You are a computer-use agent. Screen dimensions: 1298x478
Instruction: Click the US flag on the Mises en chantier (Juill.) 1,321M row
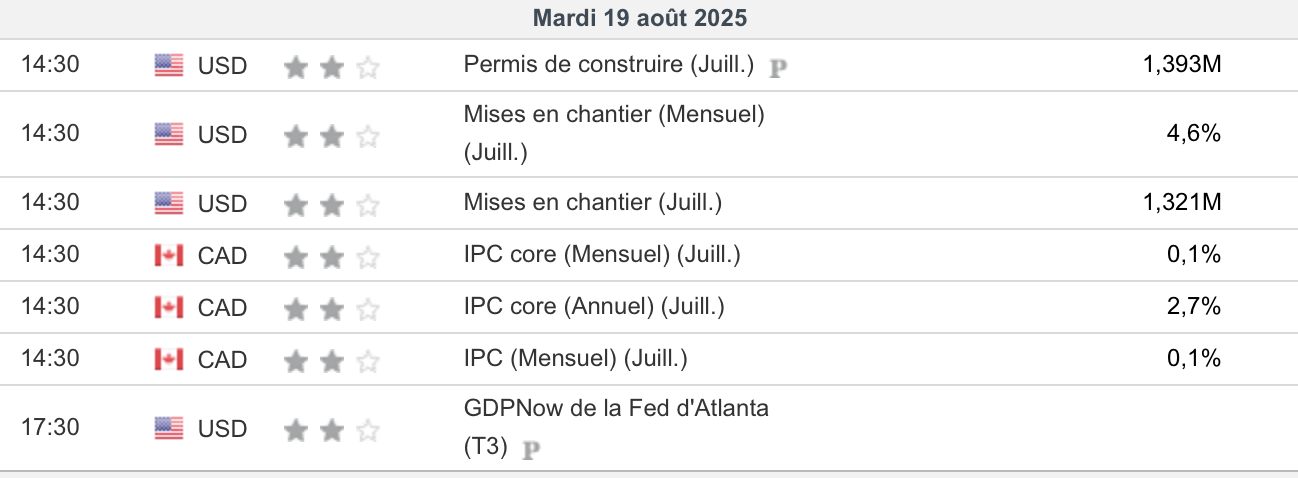(169, 204)
